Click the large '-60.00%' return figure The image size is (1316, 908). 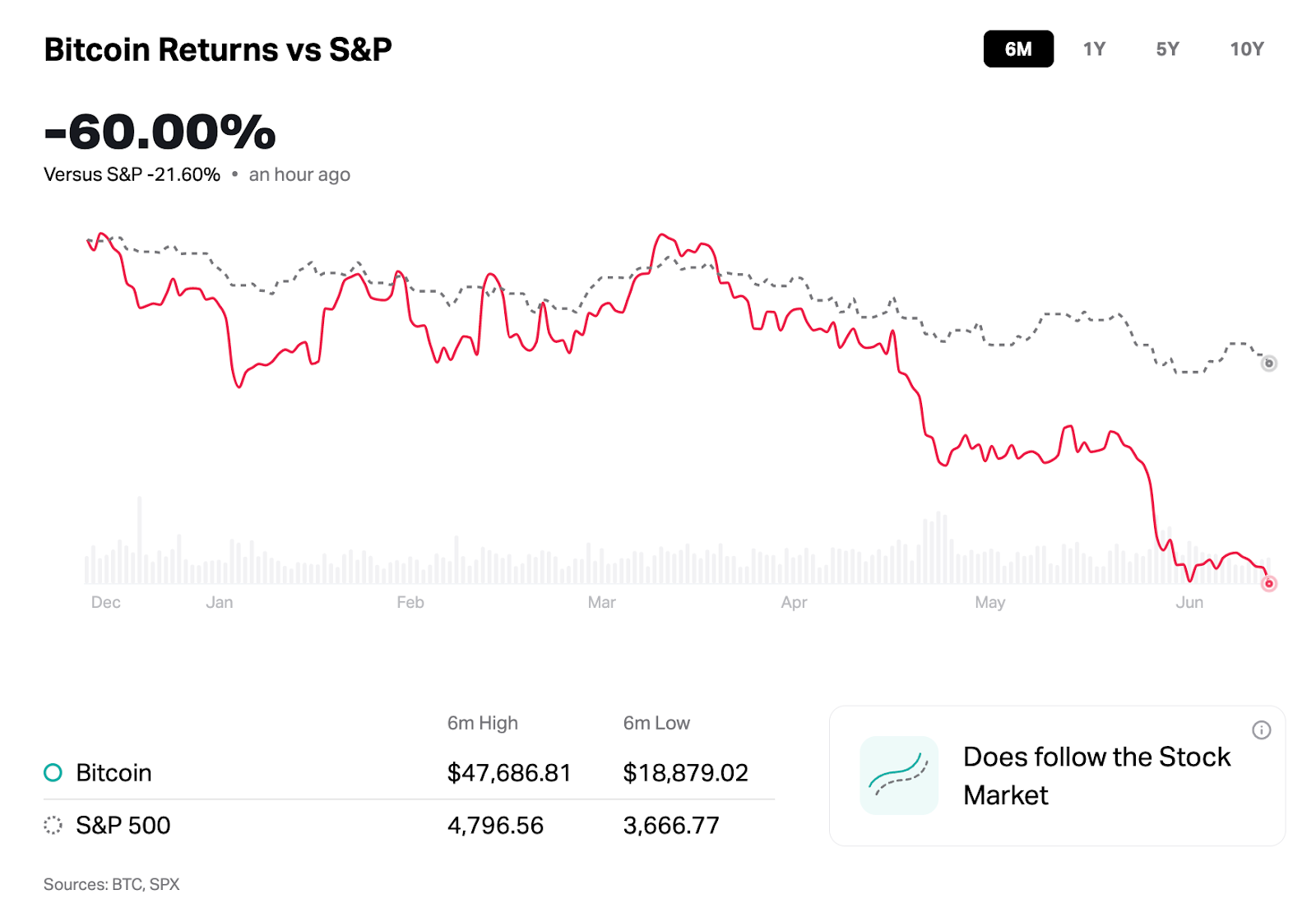click(x=159, y=132)
